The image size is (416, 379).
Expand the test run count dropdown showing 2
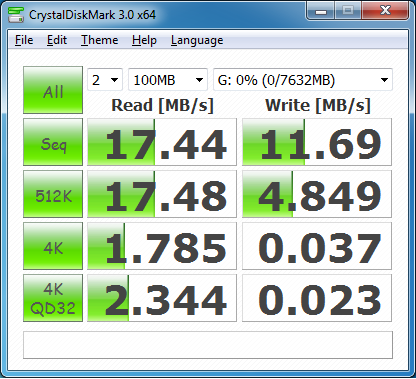[x=105, y=80]
